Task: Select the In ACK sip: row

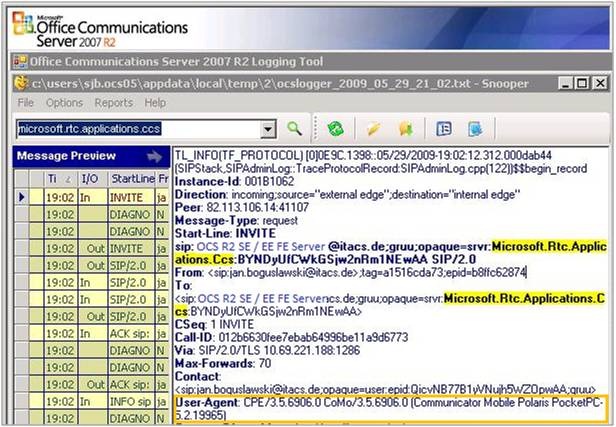Action: point(92,334)
